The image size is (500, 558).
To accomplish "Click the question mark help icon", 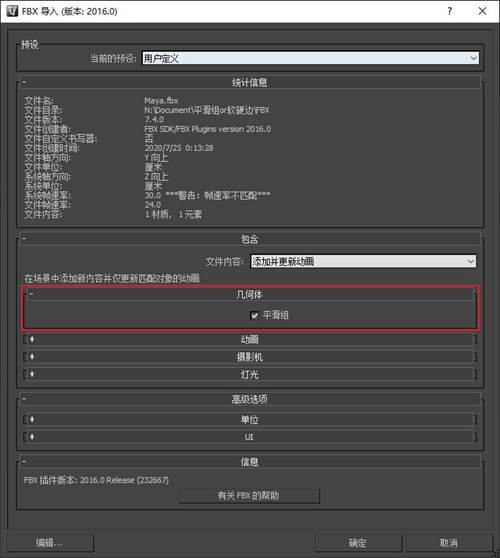I will click(x=450, y=11).
